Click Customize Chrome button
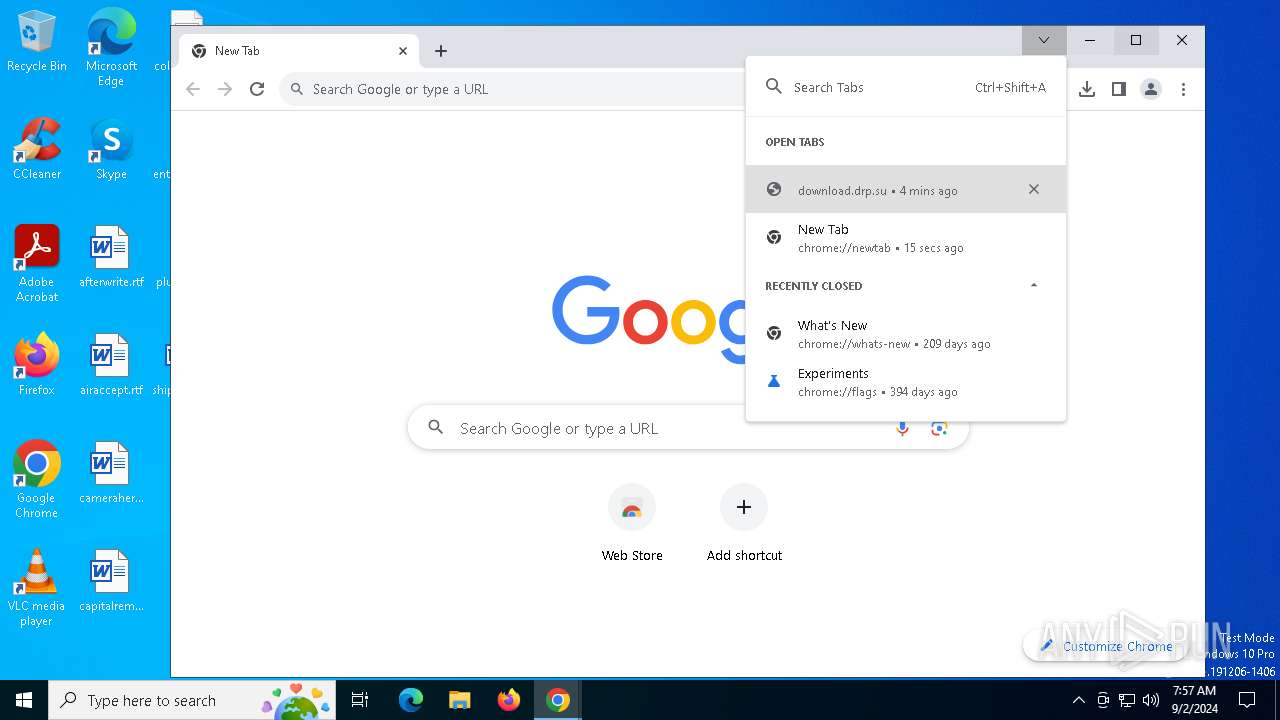 (1106, 646)
